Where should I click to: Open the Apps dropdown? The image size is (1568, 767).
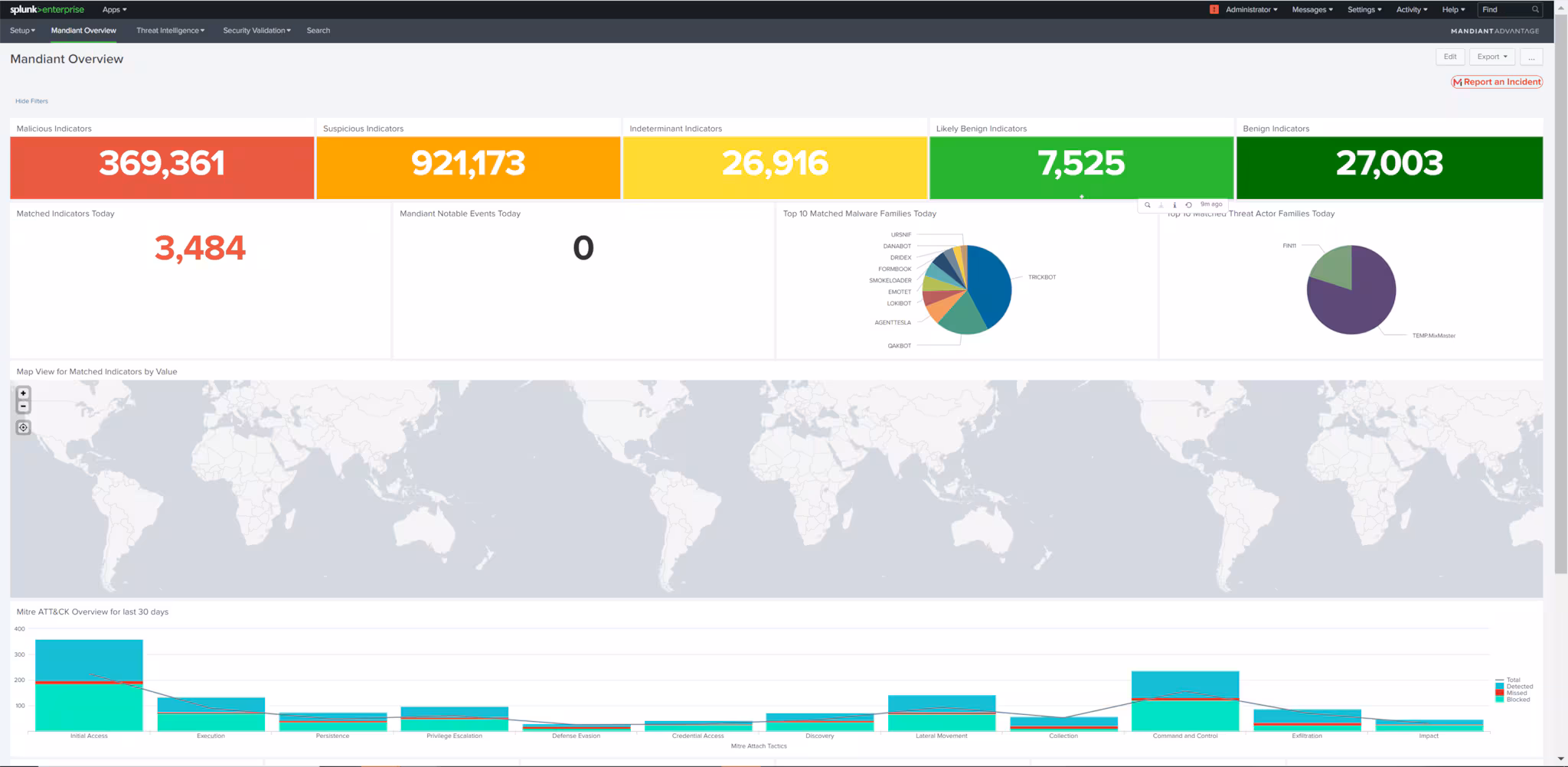pos(114,9)
